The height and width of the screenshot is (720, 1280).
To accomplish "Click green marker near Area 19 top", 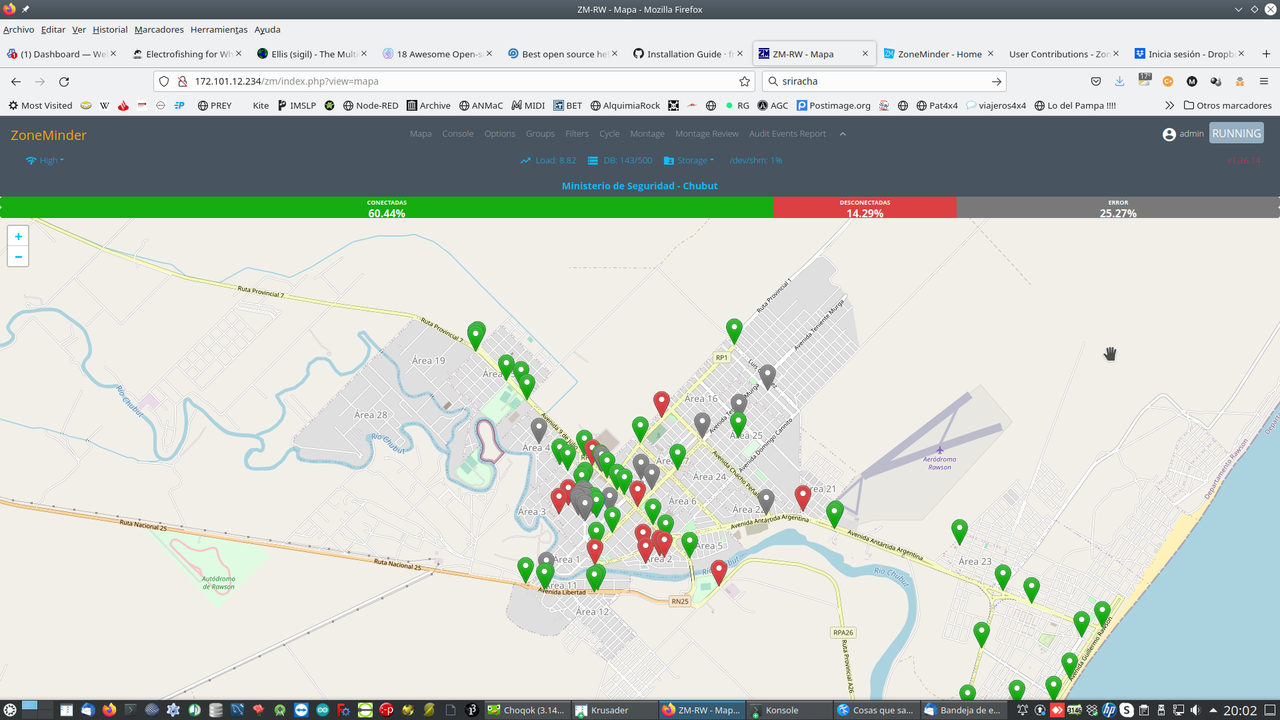I will [477, 335].
